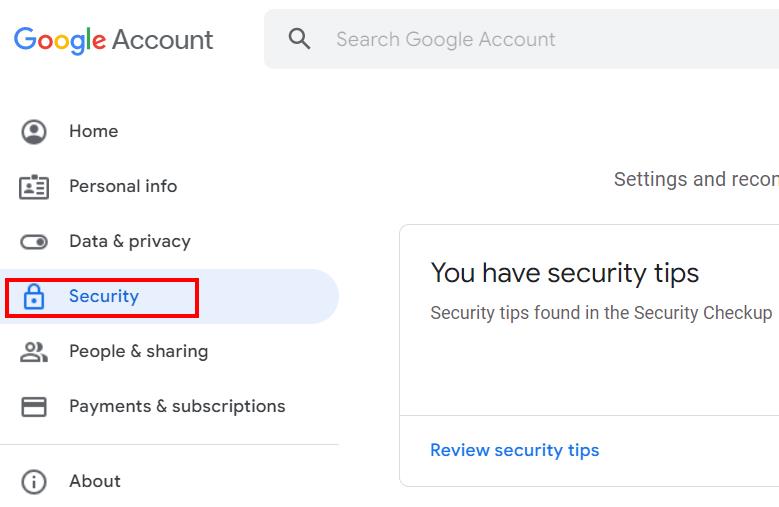Click the Payments credit card icon
This screenshot has height=507, width=779.
pyautogui.click(x=34, y=407)
